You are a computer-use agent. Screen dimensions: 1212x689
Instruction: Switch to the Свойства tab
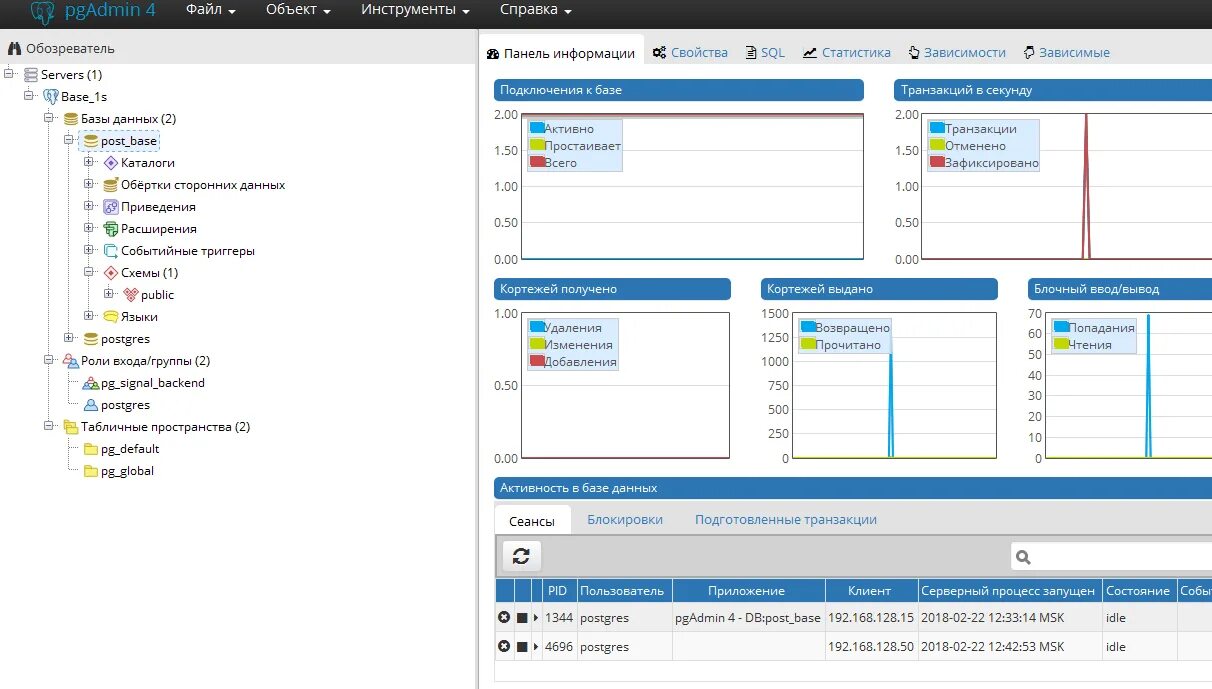click(x=690, y=53)
